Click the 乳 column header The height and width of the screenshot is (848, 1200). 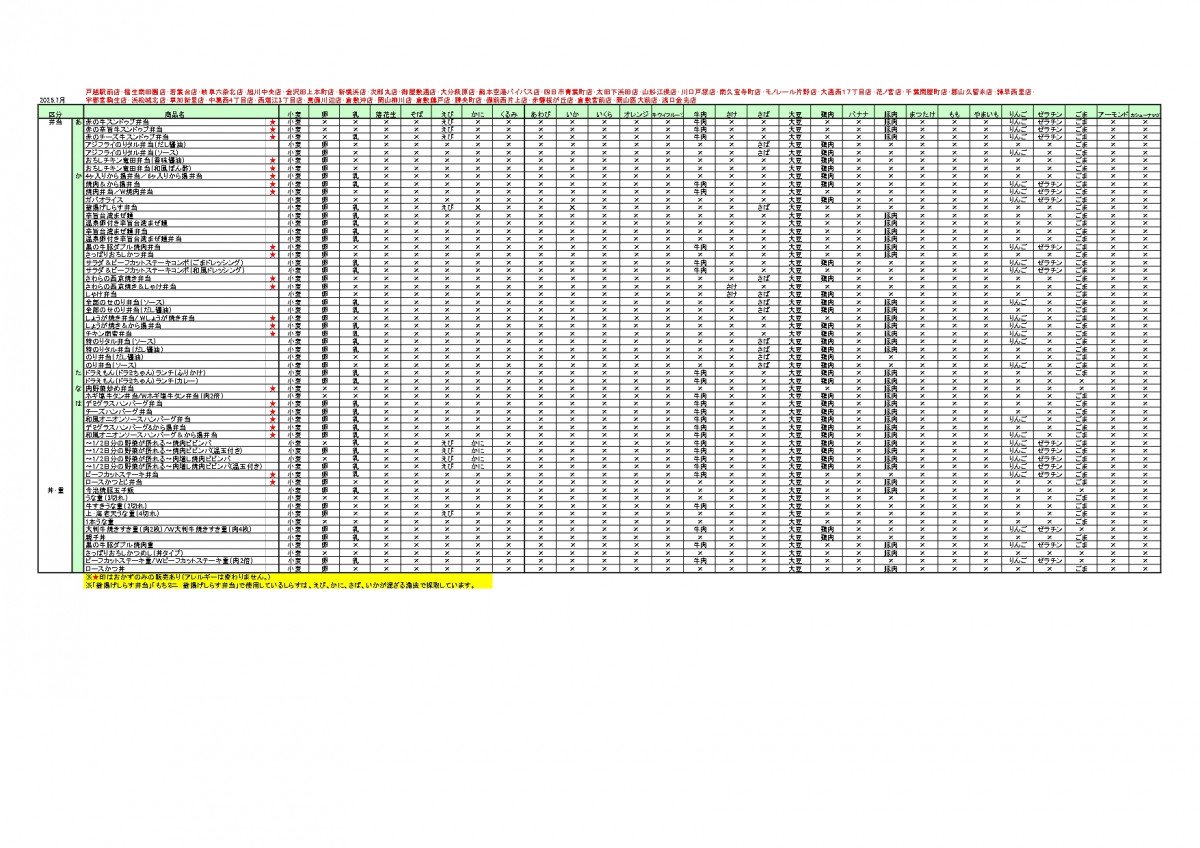pos(356,115)
